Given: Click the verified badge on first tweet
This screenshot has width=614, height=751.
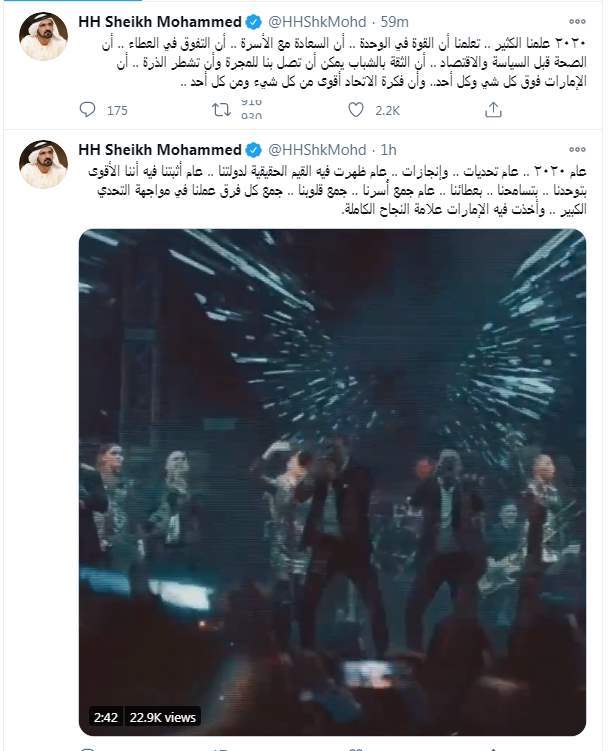Looking at the screenshot, I should coord(253,22).
